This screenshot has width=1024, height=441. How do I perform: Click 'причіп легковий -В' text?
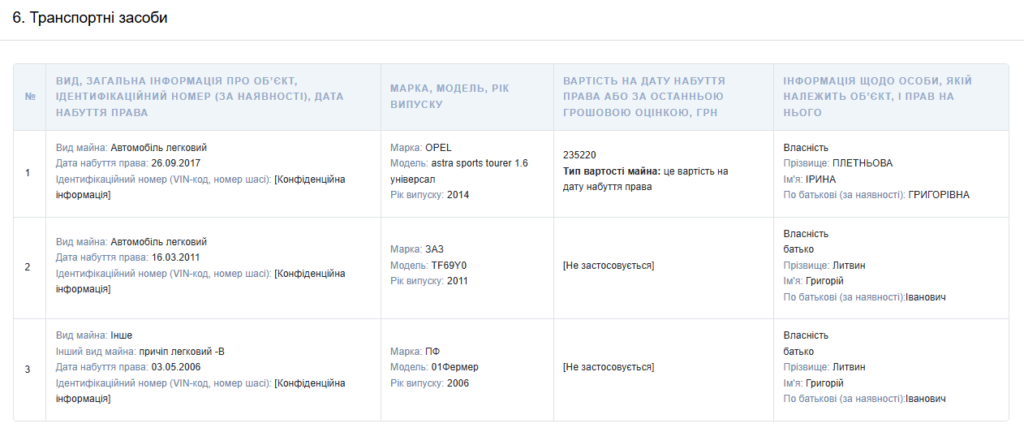coord(181,351)
